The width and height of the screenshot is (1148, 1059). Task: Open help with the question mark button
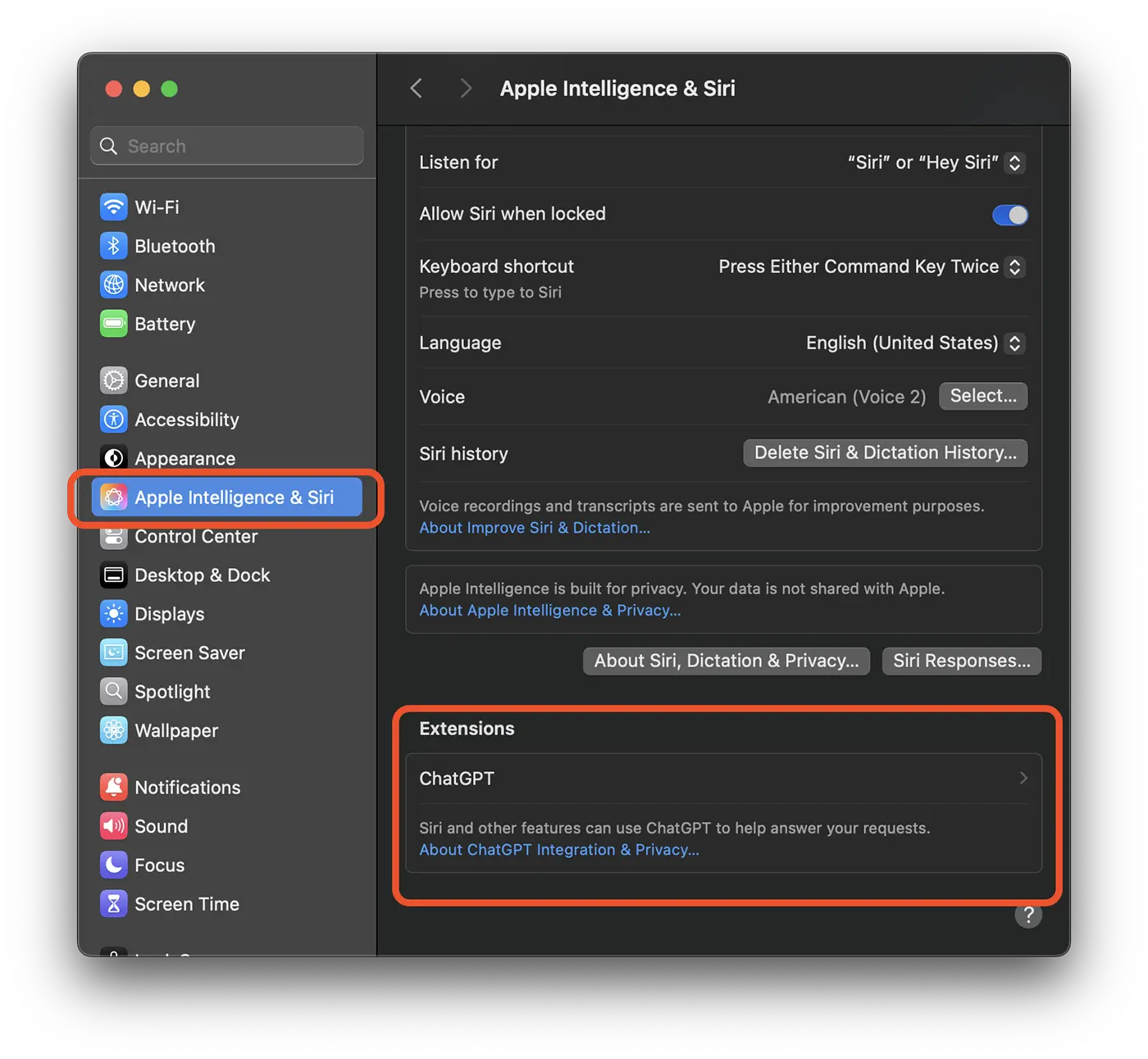coord(1028,916)
